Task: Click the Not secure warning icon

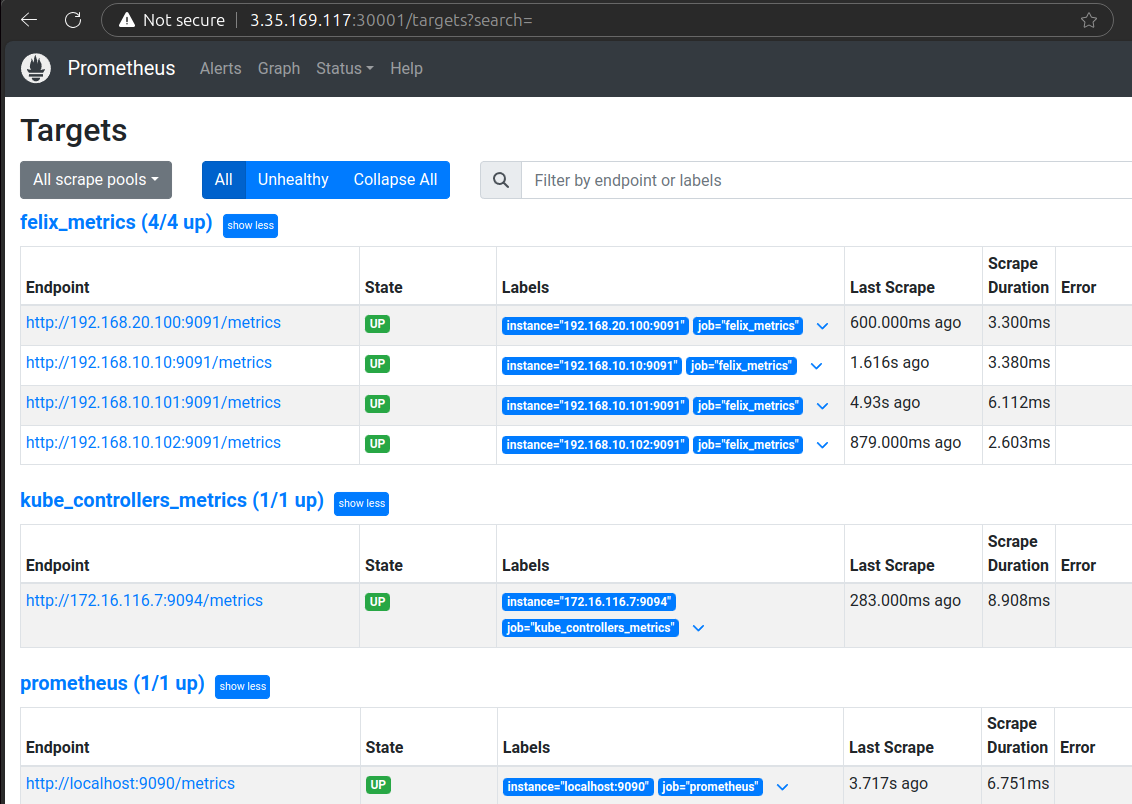Action: [x=127, y=20]
